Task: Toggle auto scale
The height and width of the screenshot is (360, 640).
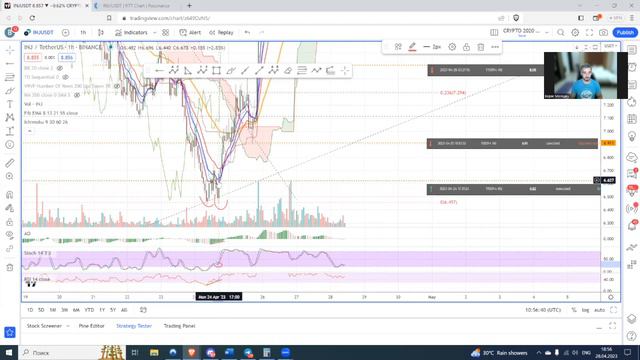Action: click(x=599, y=310)
